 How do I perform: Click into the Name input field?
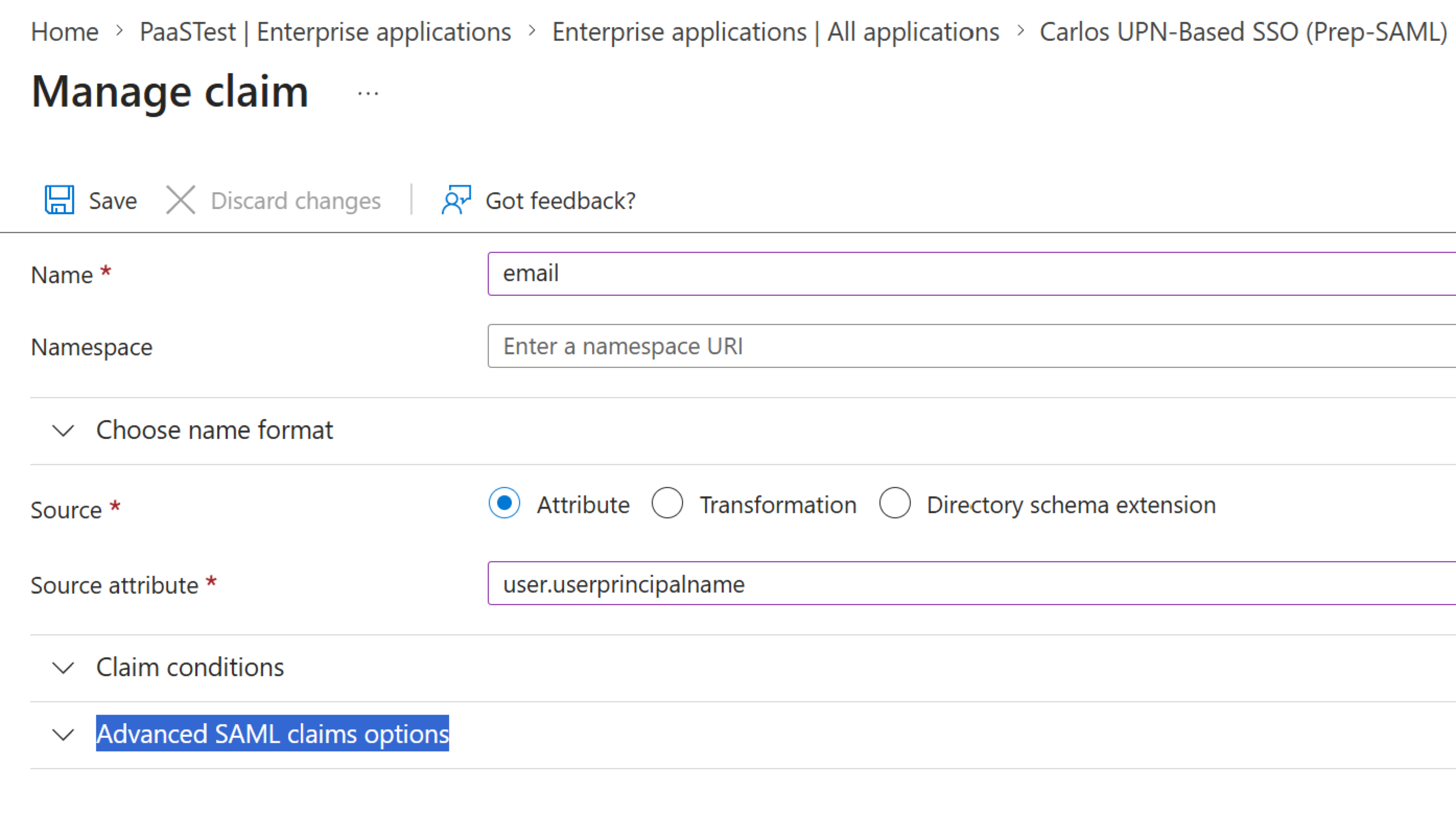tap(972, 274)
